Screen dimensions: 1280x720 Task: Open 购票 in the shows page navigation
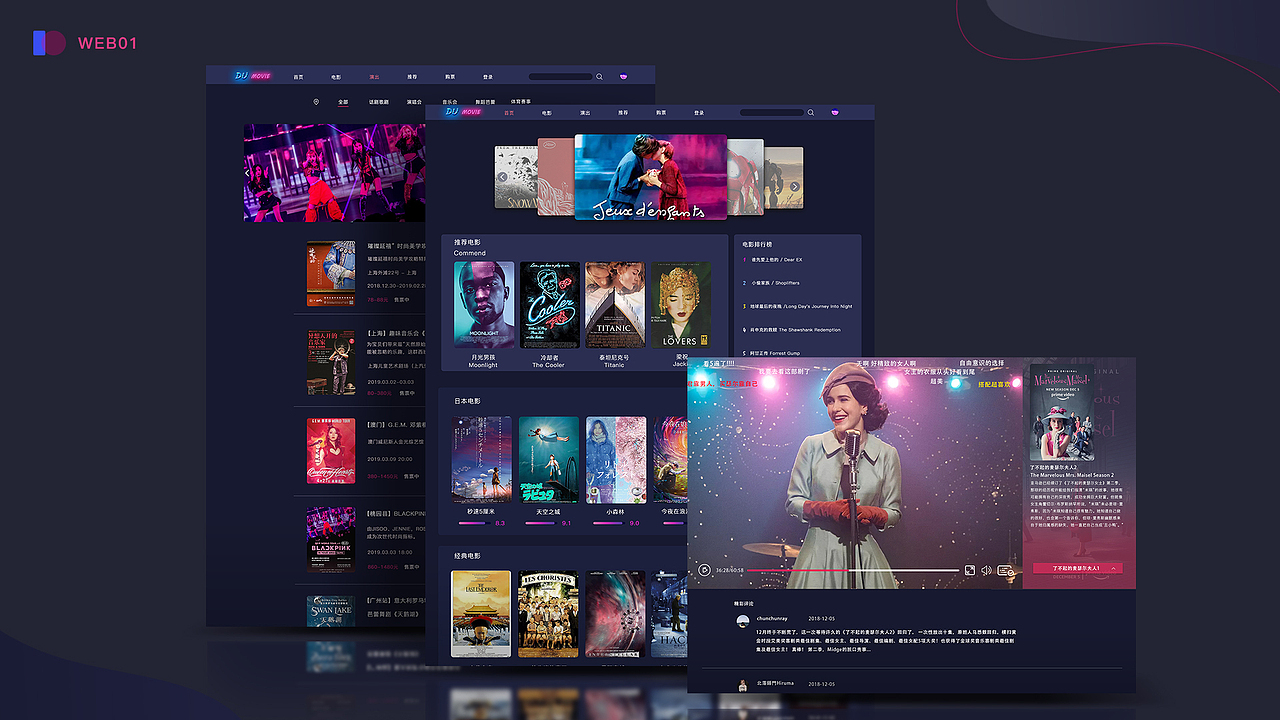click(x=450, y=77)
